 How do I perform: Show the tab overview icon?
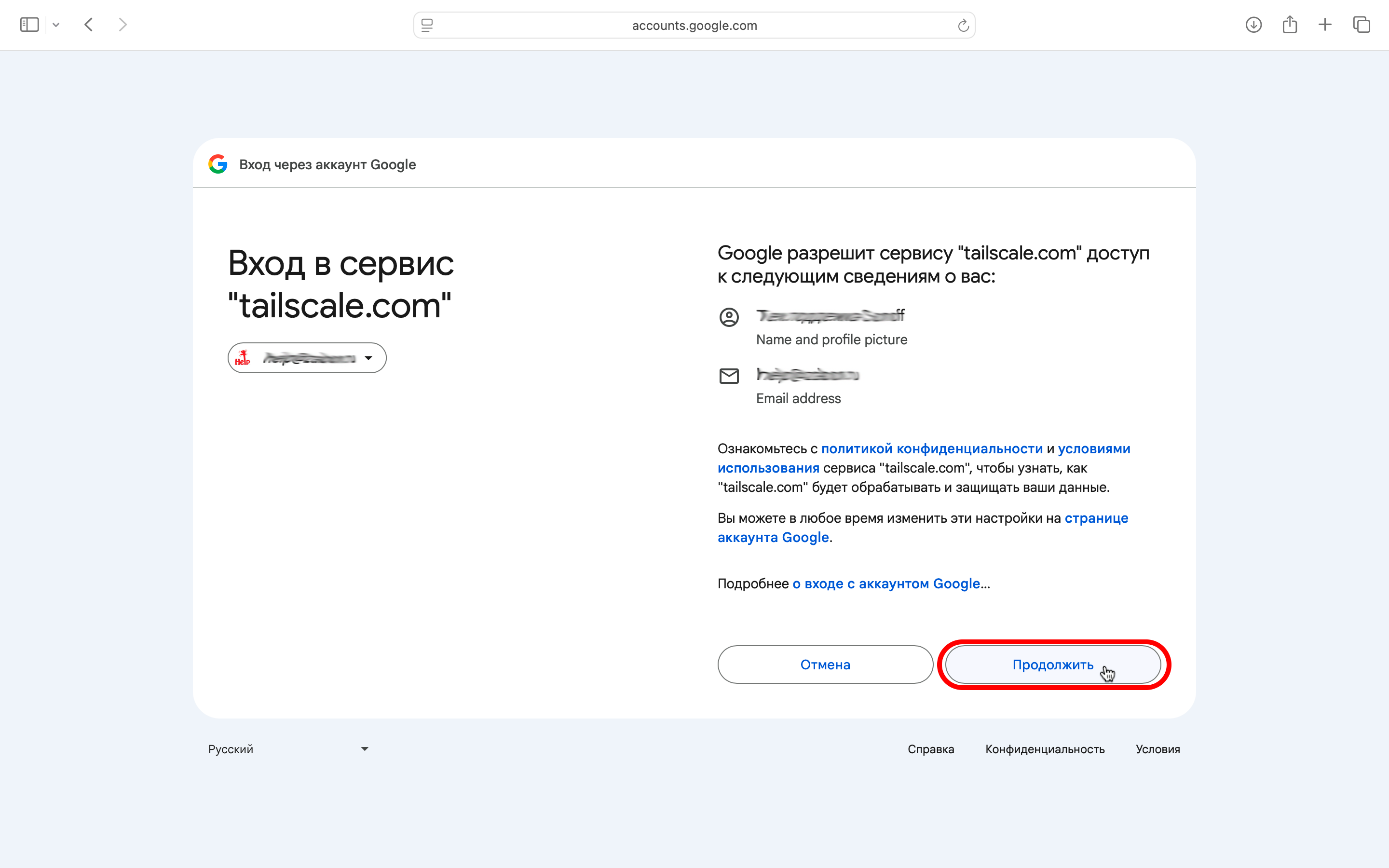click(x=1362, y=25)
